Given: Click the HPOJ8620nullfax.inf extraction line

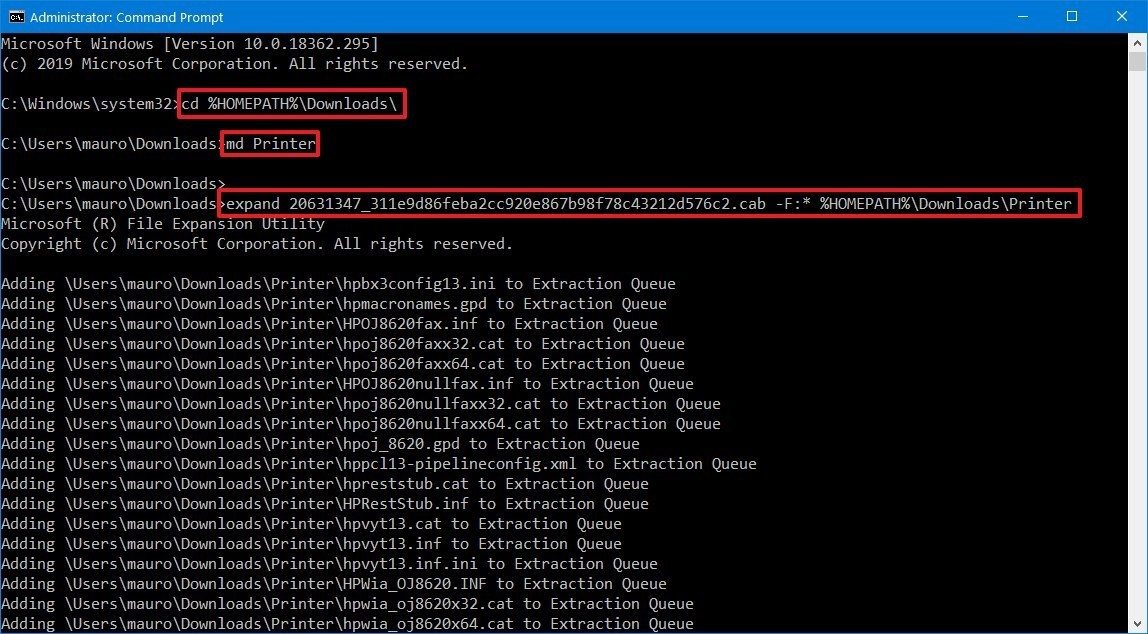Looking at the screenshot, I should pos(347,384).
